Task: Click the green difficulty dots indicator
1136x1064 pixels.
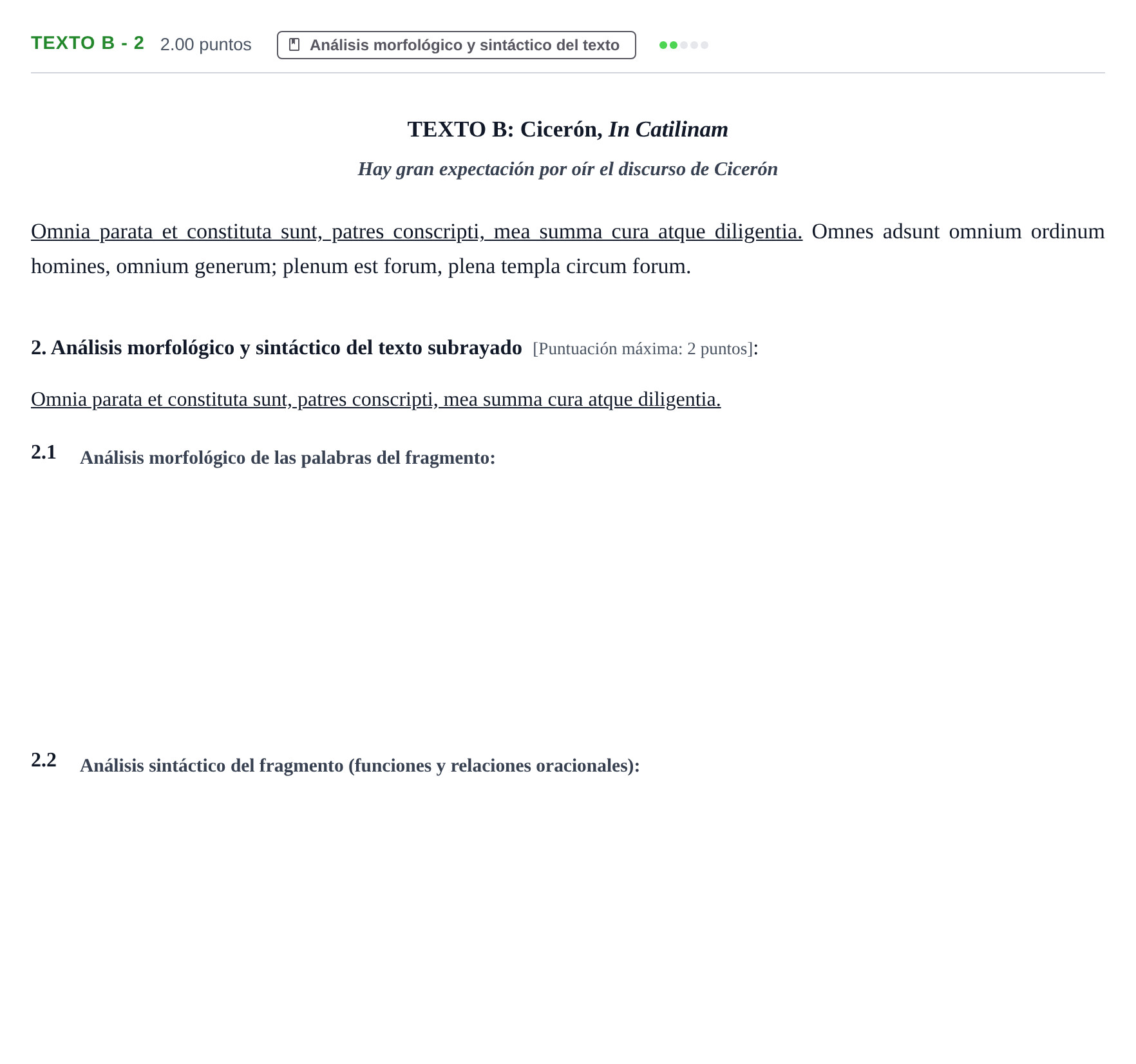Action: (x=683, y=45)
